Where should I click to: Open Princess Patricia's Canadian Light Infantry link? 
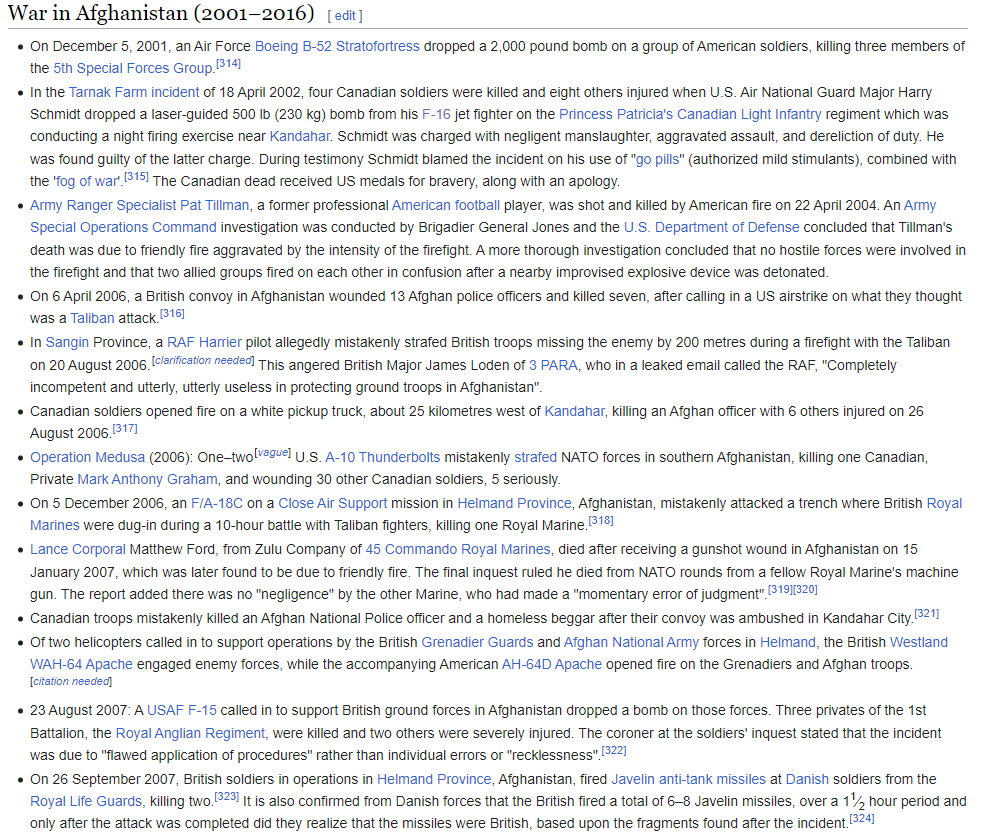(690, 114)
